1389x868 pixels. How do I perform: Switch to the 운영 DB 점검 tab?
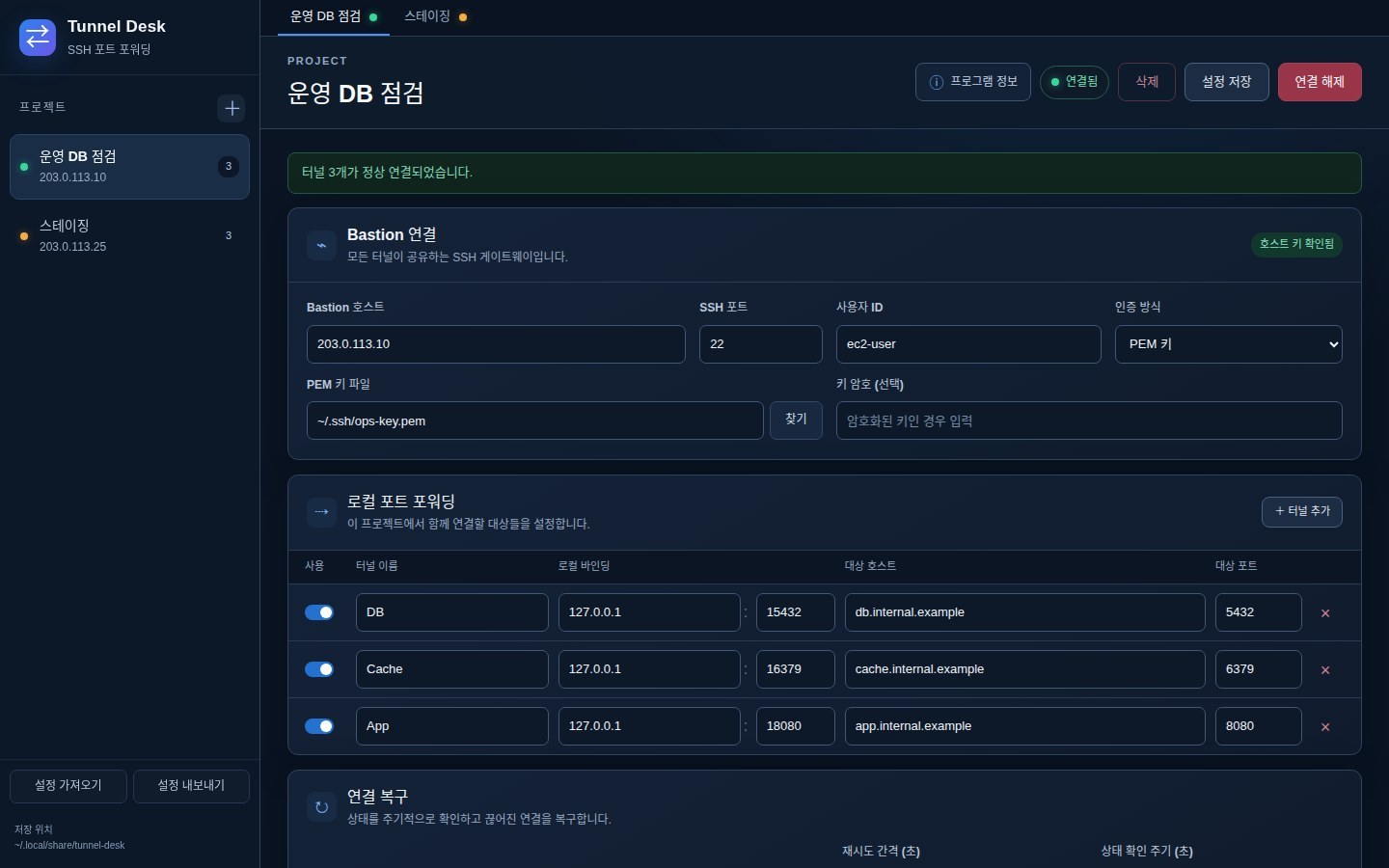point(334,17)
